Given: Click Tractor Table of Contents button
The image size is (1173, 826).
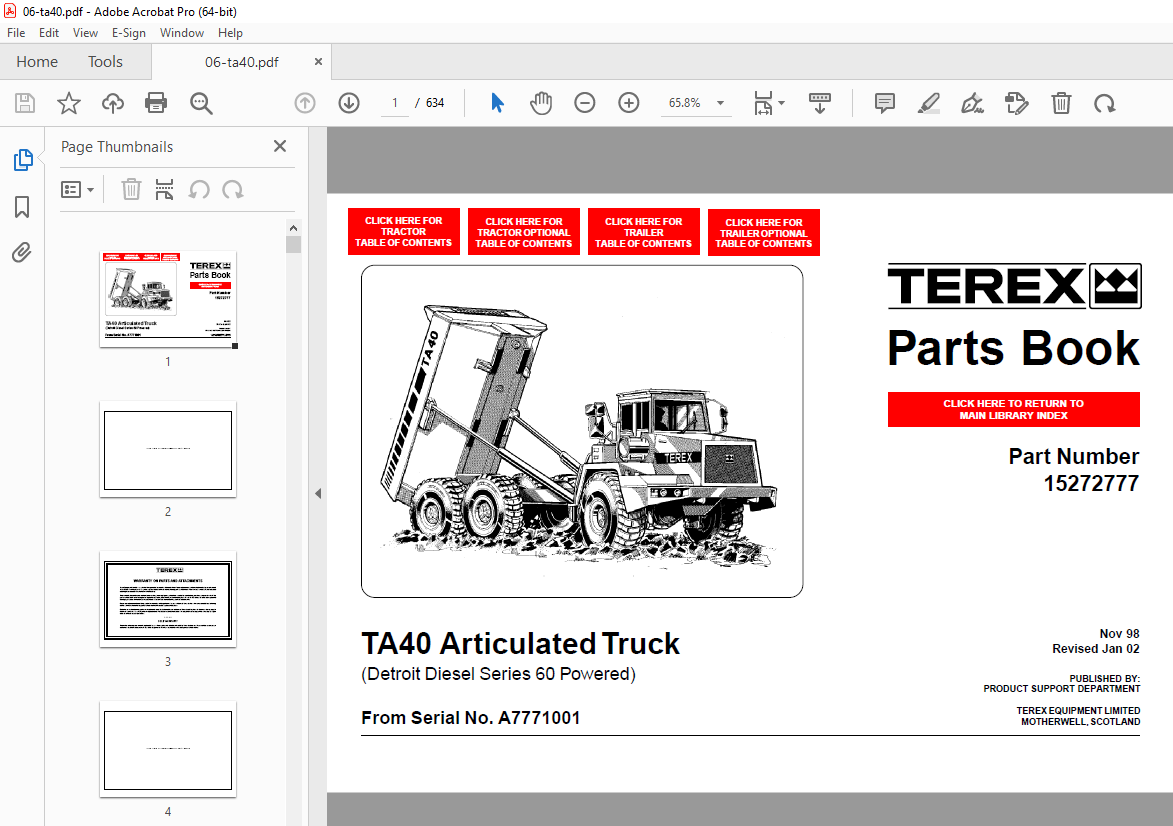Looking at the screenshot, I should (x=404, y=231).
